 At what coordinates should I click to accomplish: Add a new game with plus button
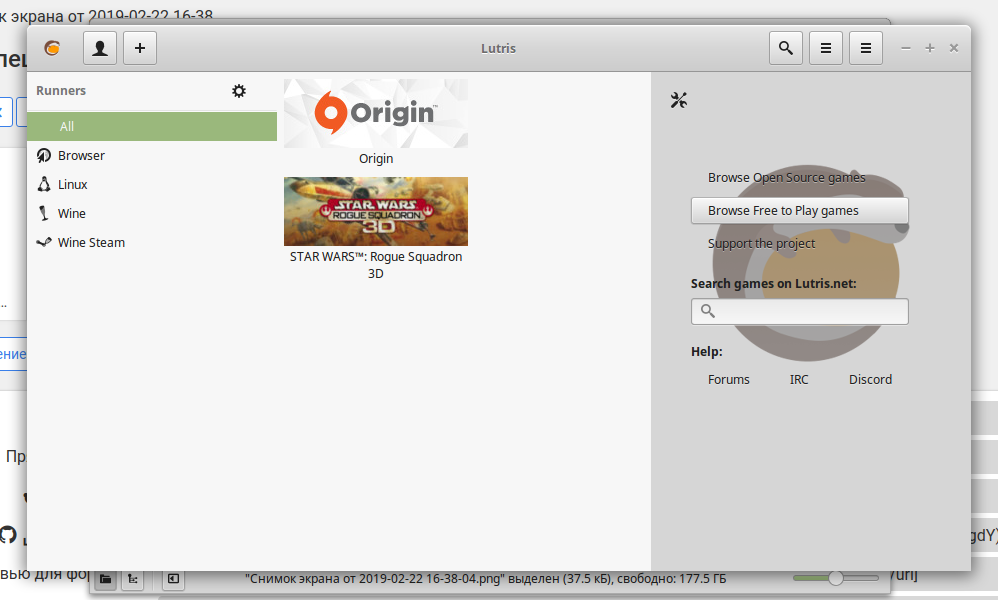click(140, 48)
